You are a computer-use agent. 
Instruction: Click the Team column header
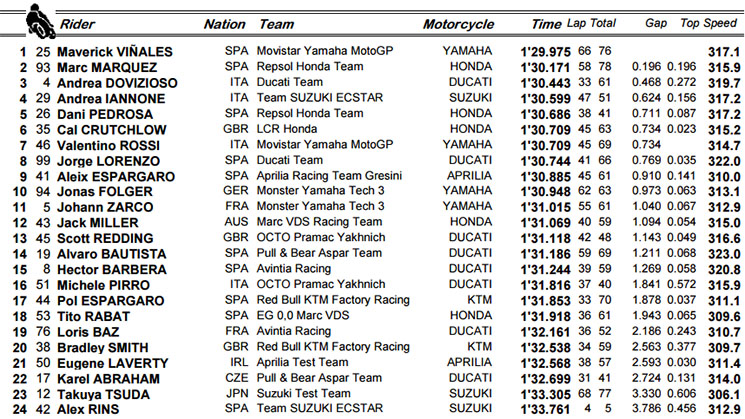277,24
